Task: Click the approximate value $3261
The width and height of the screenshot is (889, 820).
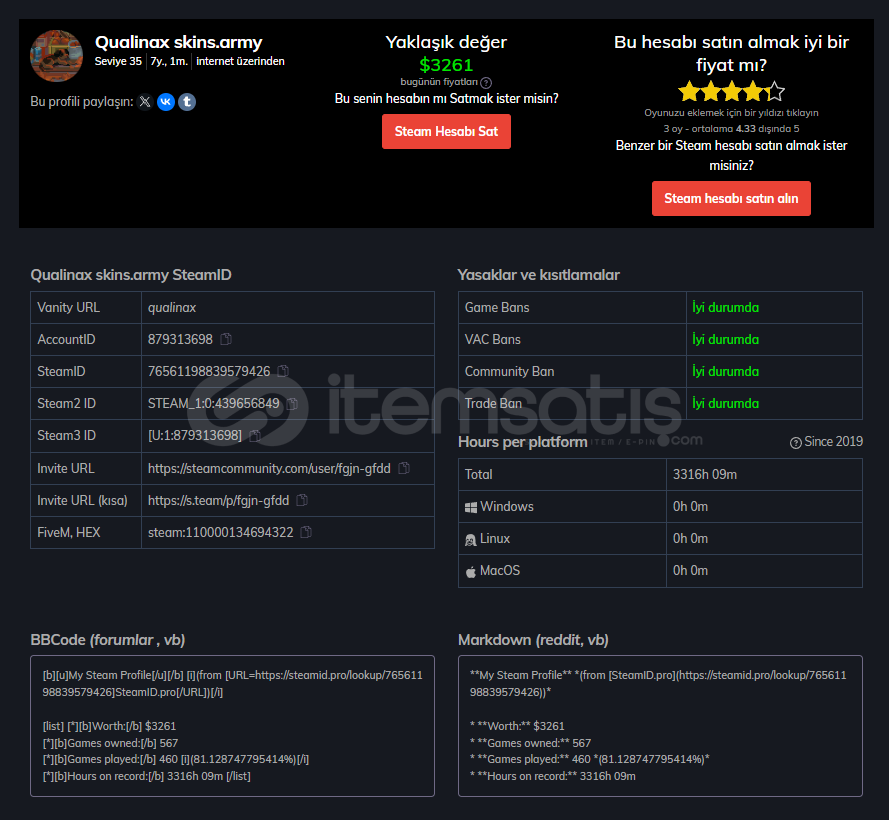Action: (446, 65)
